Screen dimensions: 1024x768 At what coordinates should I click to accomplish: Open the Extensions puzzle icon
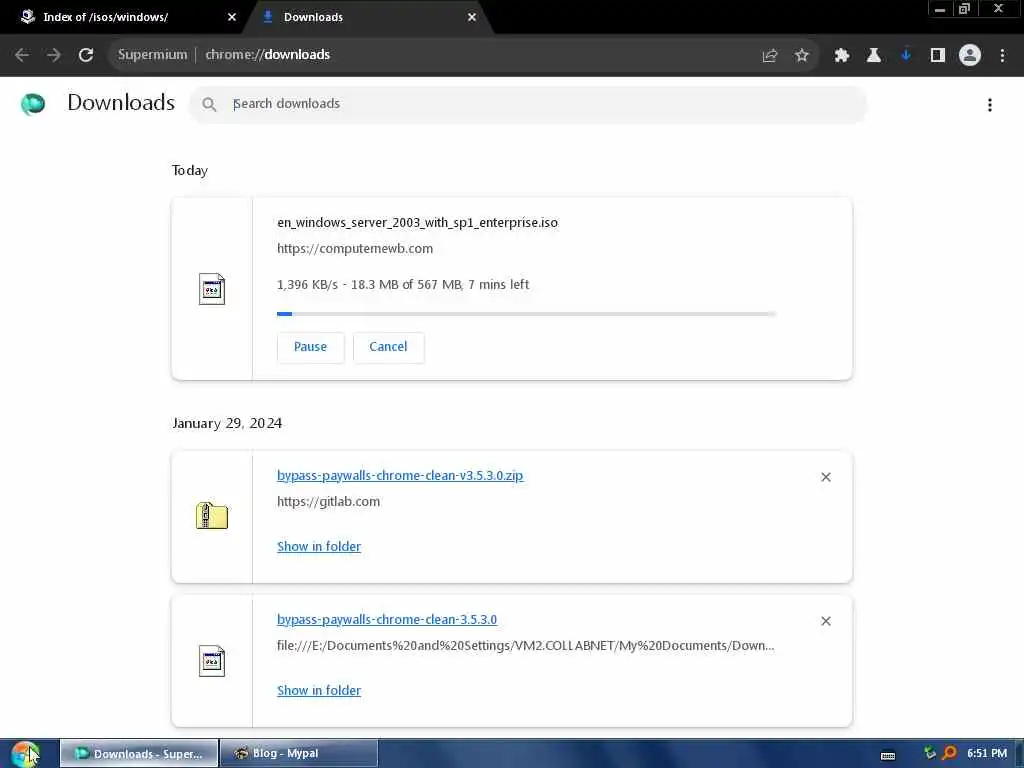tap(842, 56)
